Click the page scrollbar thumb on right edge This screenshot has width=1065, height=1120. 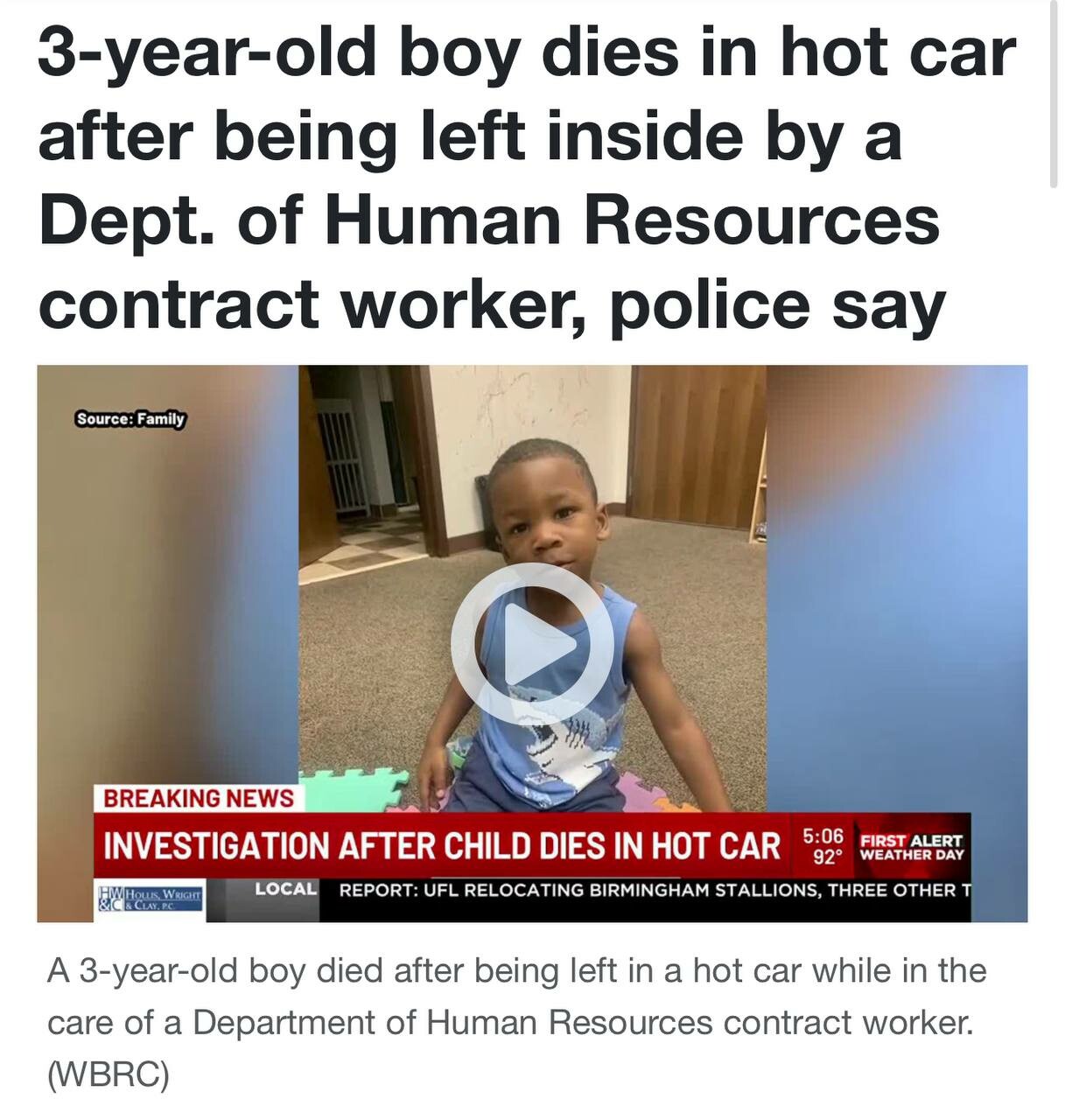(x=1054, y=96)
